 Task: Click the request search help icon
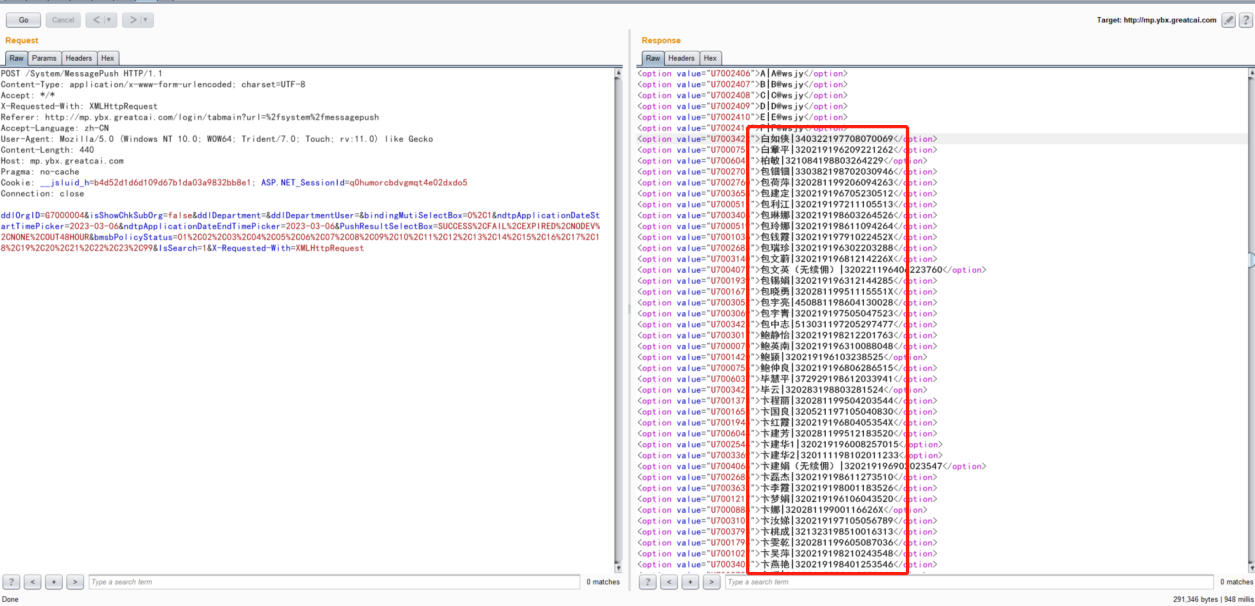(x=11, y=582)
